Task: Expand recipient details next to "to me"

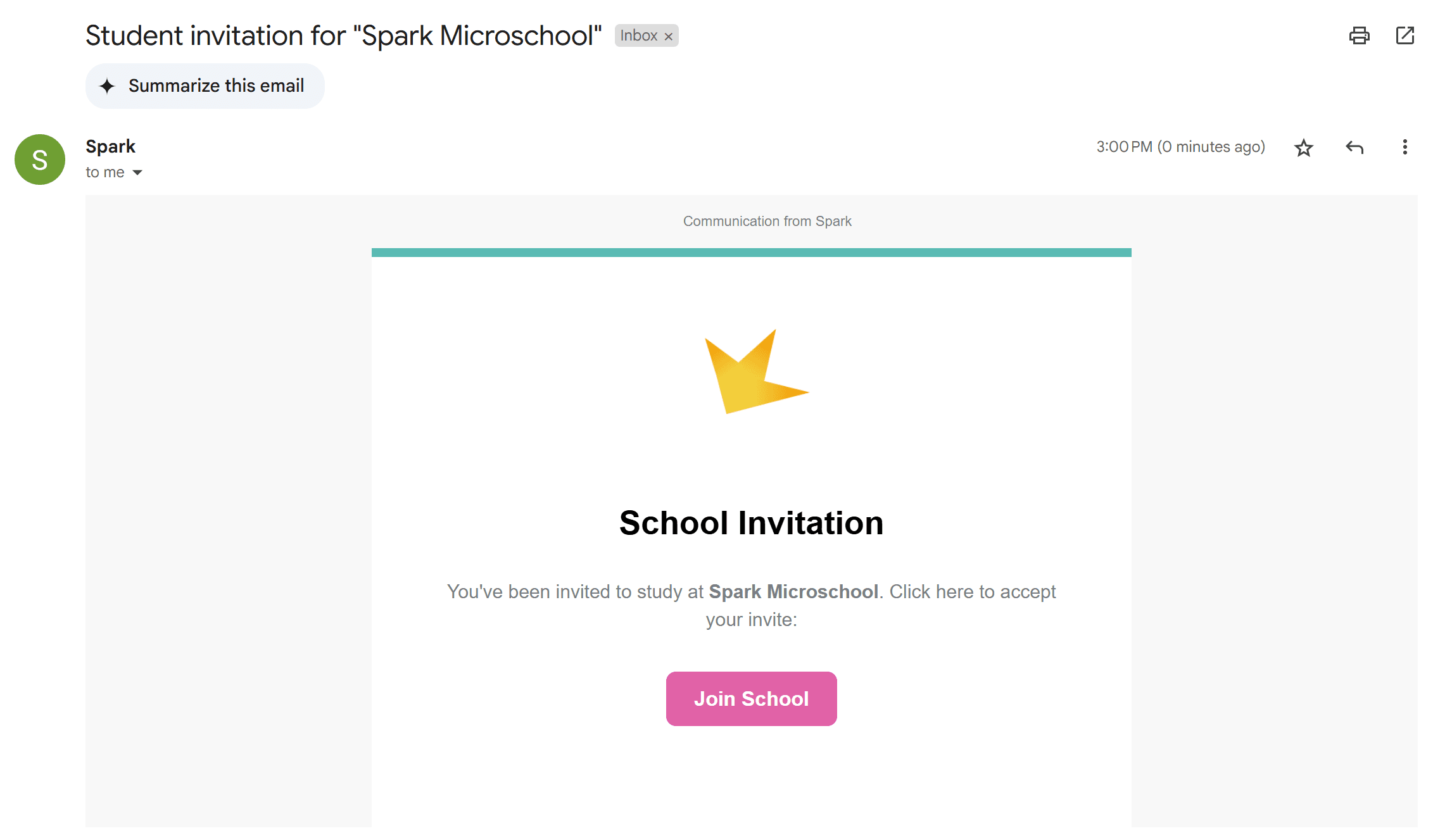Action: [x=137, y=172]
